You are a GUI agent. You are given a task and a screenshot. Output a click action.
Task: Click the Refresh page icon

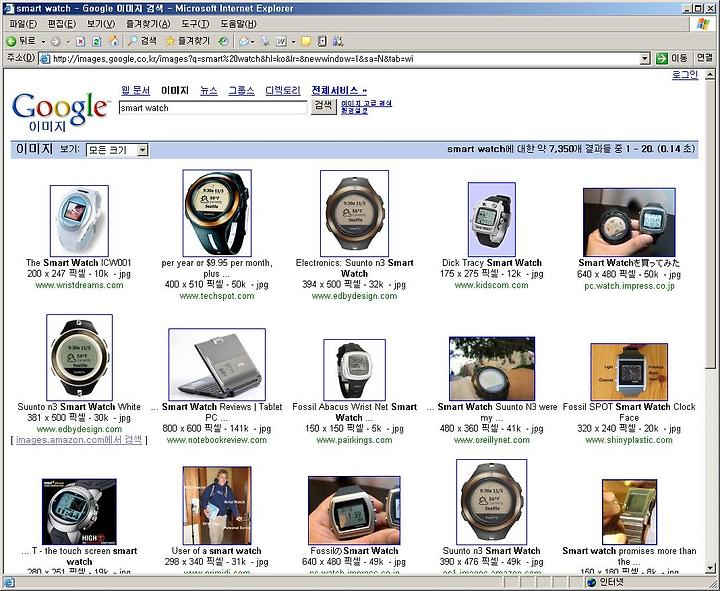point(96,42)
